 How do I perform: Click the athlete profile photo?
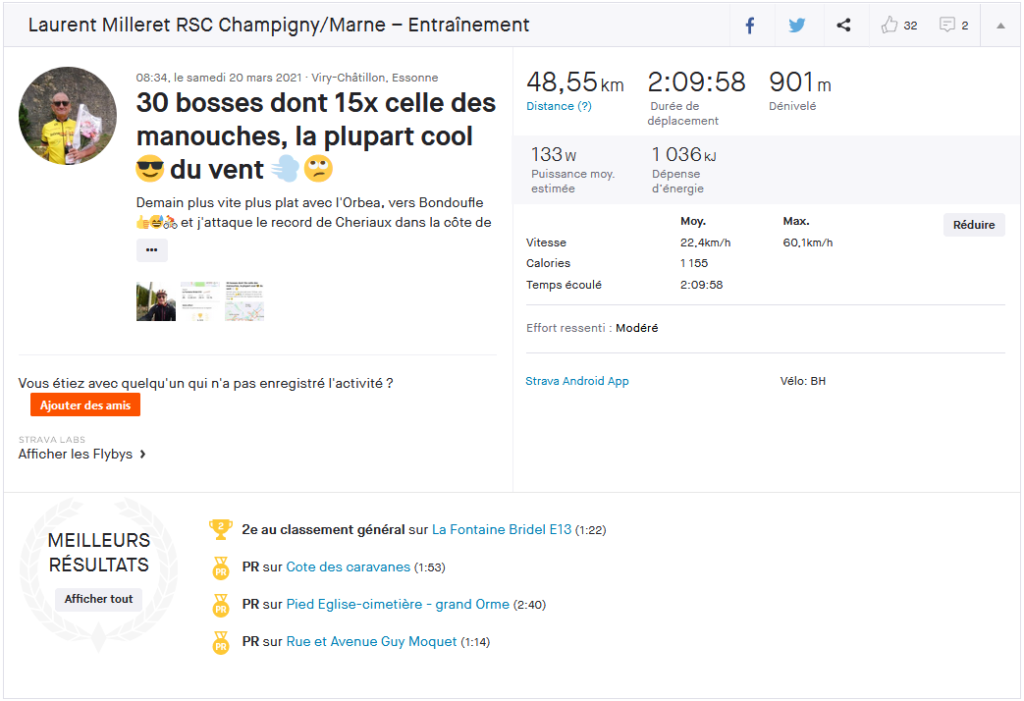click(x=68, y=116)
